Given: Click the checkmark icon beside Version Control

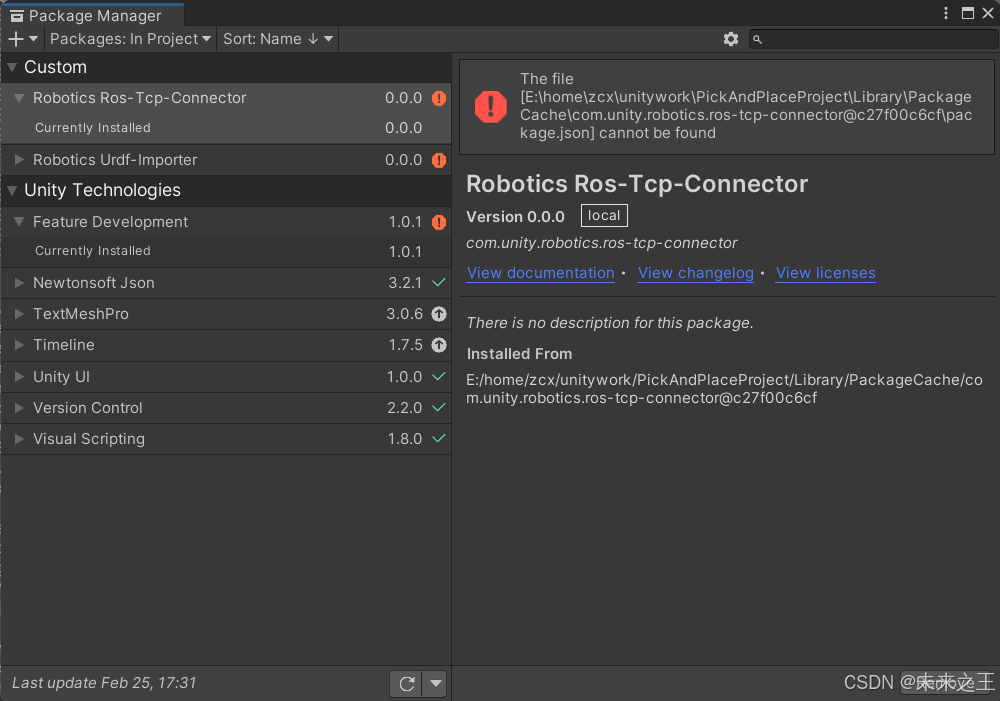Looking at the screenshot, I should click(439, 408).
